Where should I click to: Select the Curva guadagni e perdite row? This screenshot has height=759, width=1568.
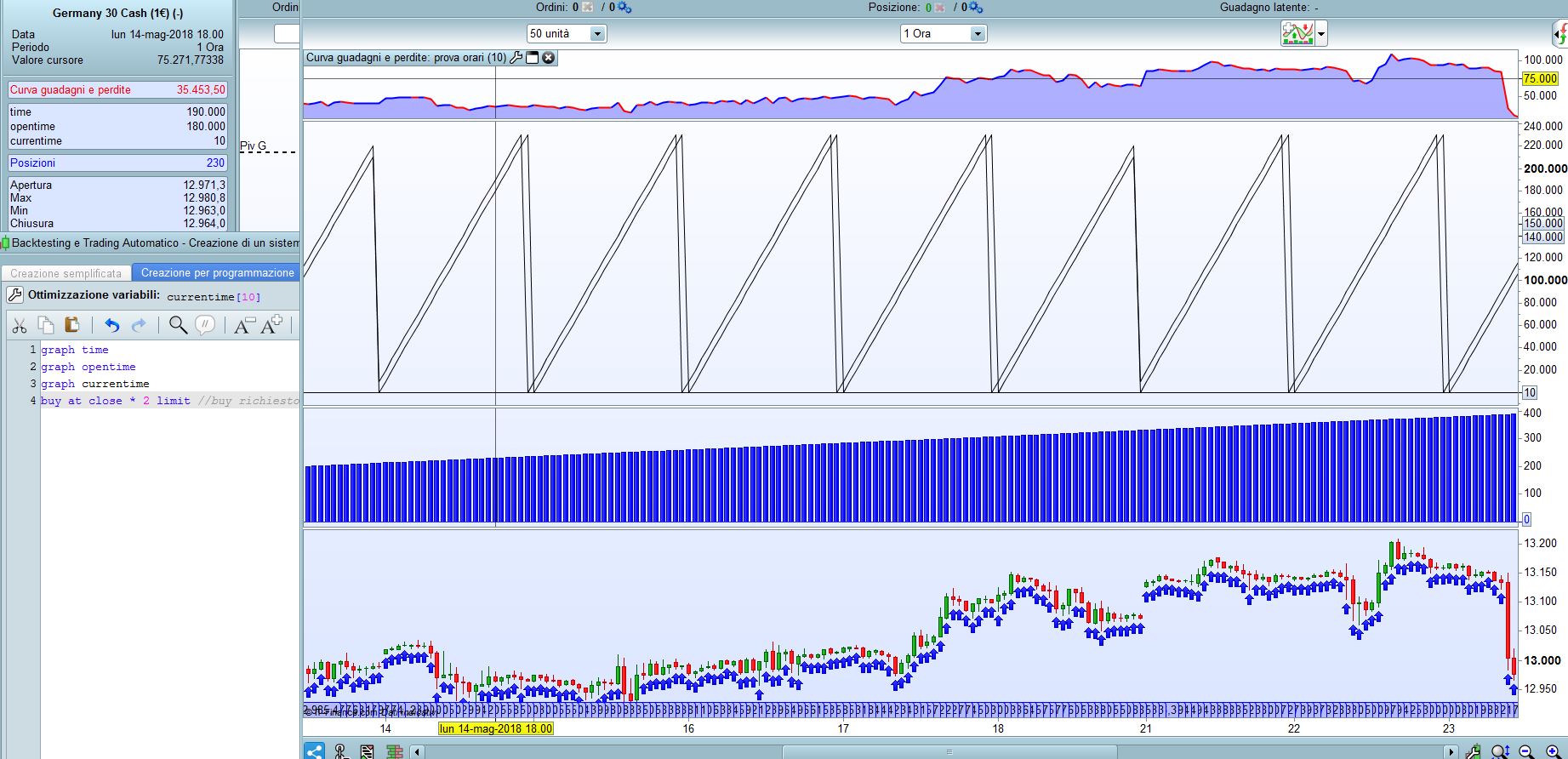tap(117, 89)
